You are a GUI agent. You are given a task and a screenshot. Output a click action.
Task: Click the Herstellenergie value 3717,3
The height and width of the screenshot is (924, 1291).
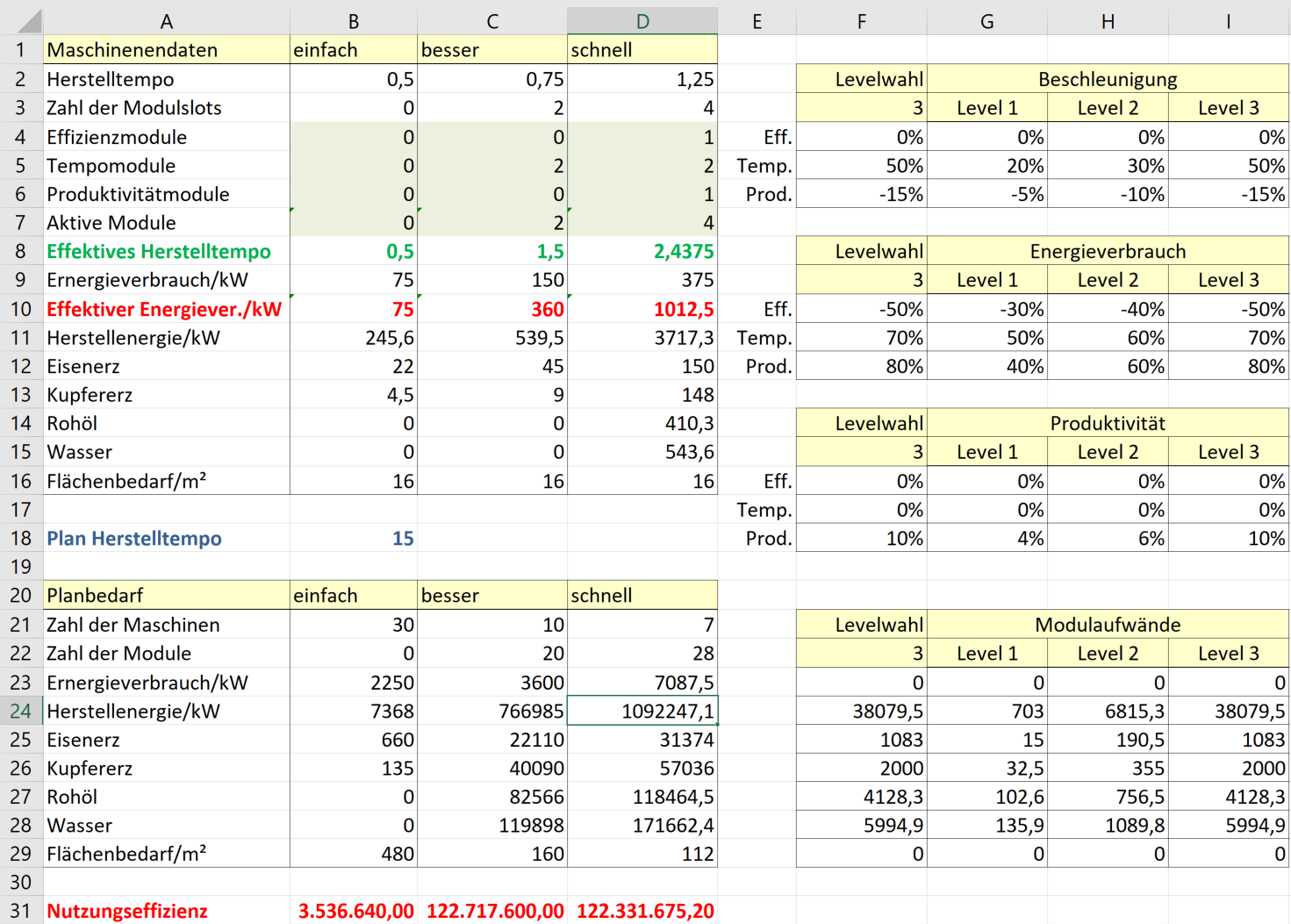coord(642,338)
